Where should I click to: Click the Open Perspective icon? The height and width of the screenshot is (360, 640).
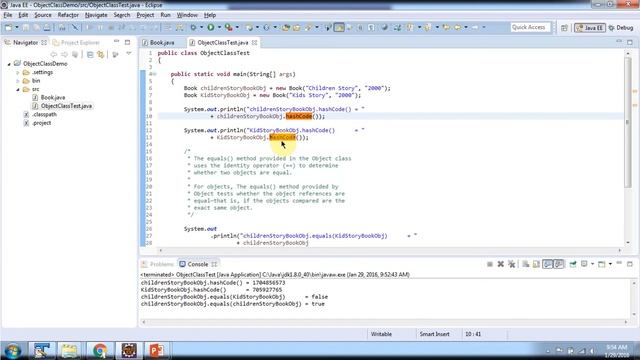[564, 28]
